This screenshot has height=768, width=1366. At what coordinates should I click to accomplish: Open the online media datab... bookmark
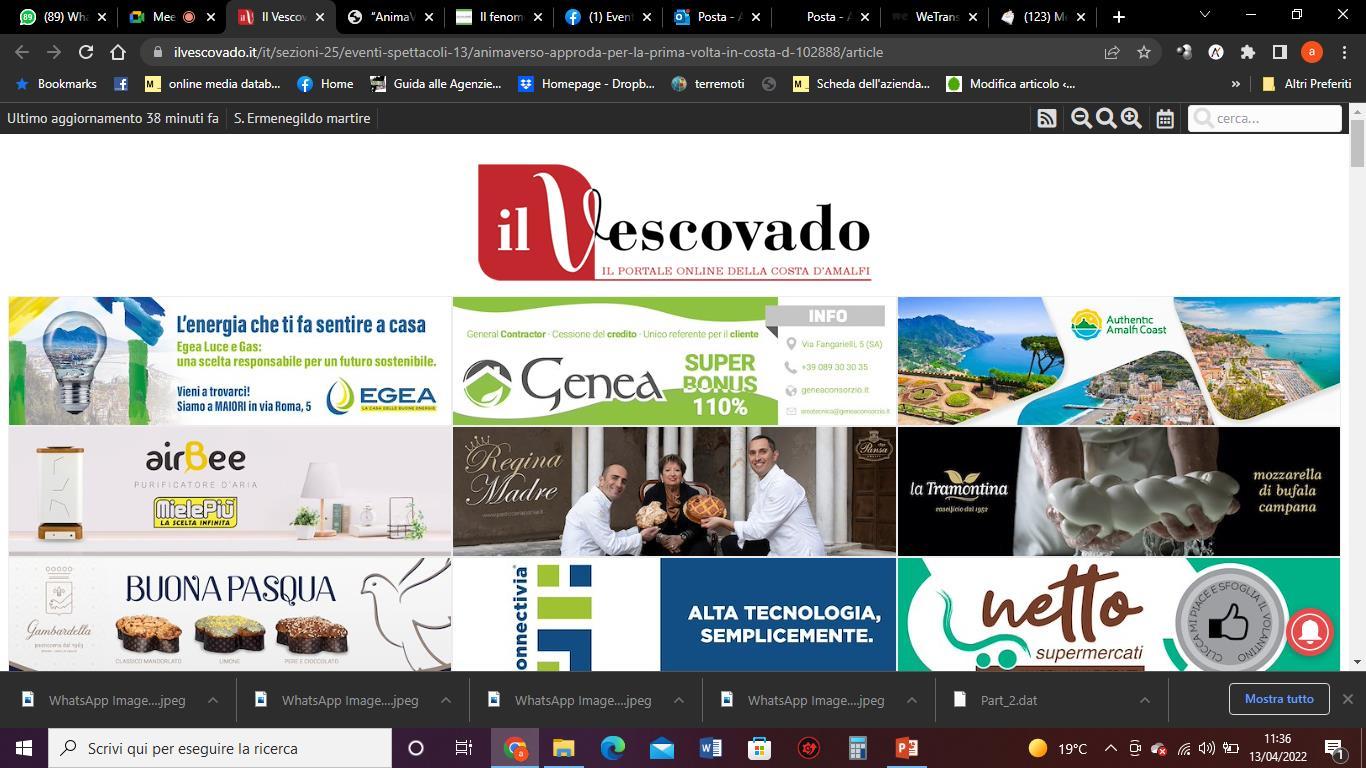click(213, 84)
